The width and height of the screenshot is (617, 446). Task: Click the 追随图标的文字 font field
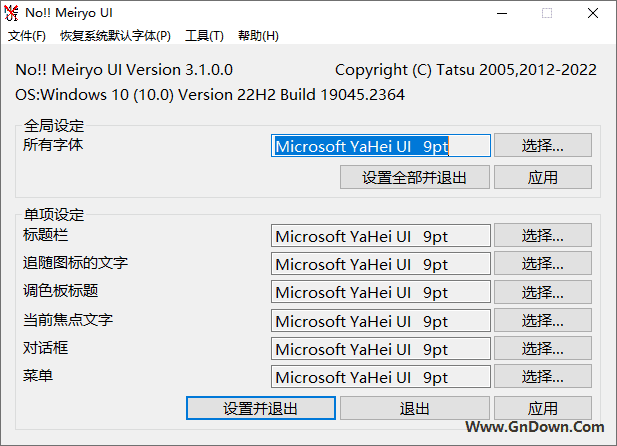click(x=381, y=264)
